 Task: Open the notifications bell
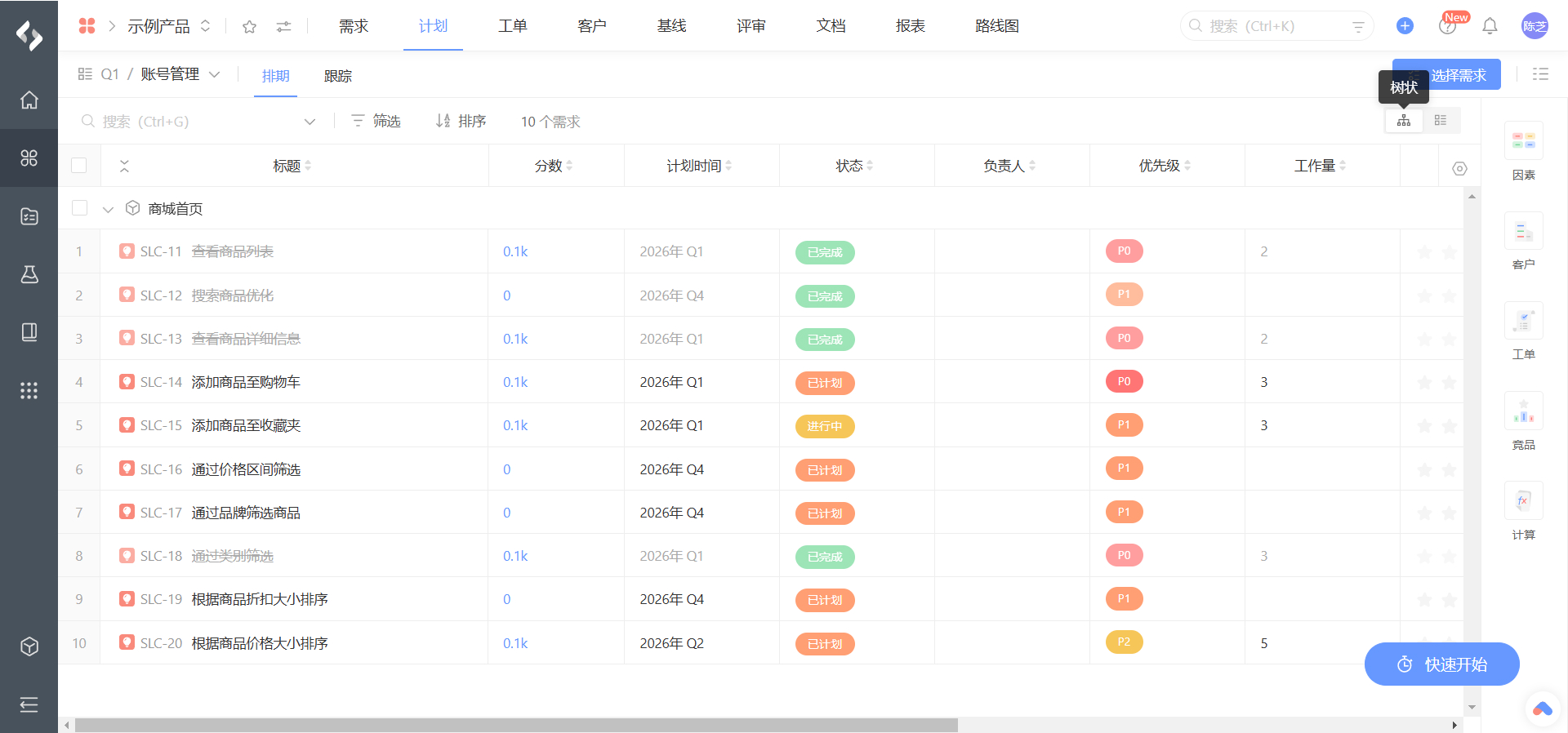tap(1490, 26)
